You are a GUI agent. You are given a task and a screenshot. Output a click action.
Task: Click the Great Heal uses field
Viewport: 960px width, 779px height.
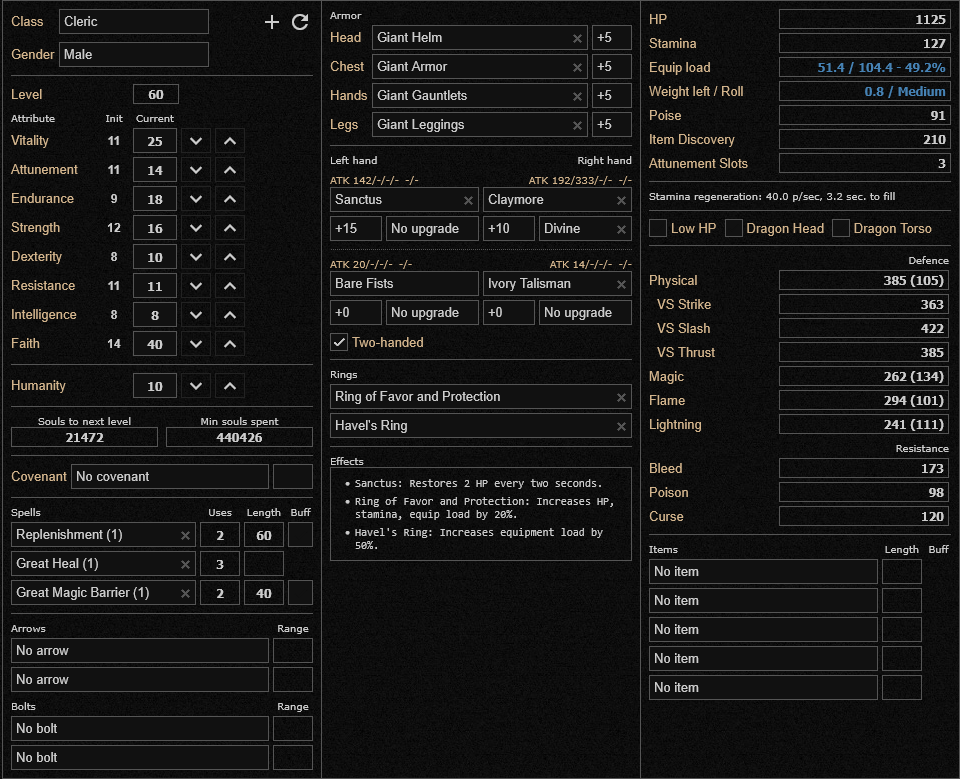pyautogui.click(x=220, y=564)
